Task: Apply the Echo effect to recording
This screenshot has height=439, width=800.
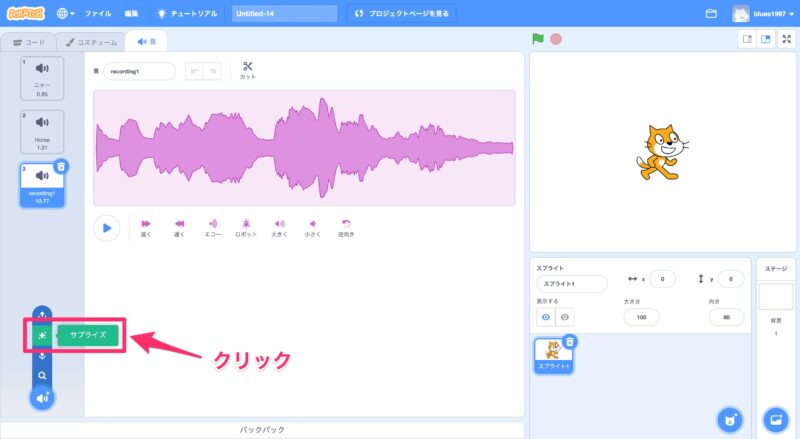Action: pyautogui.click(x=212, y=227)
